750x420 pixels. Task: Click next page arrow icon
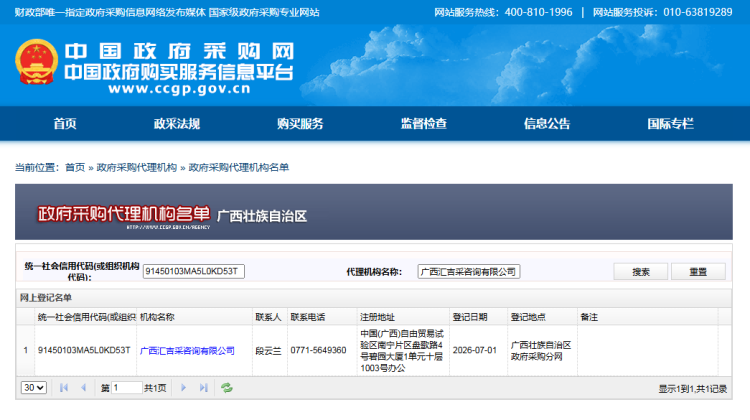tap(183, 388)
